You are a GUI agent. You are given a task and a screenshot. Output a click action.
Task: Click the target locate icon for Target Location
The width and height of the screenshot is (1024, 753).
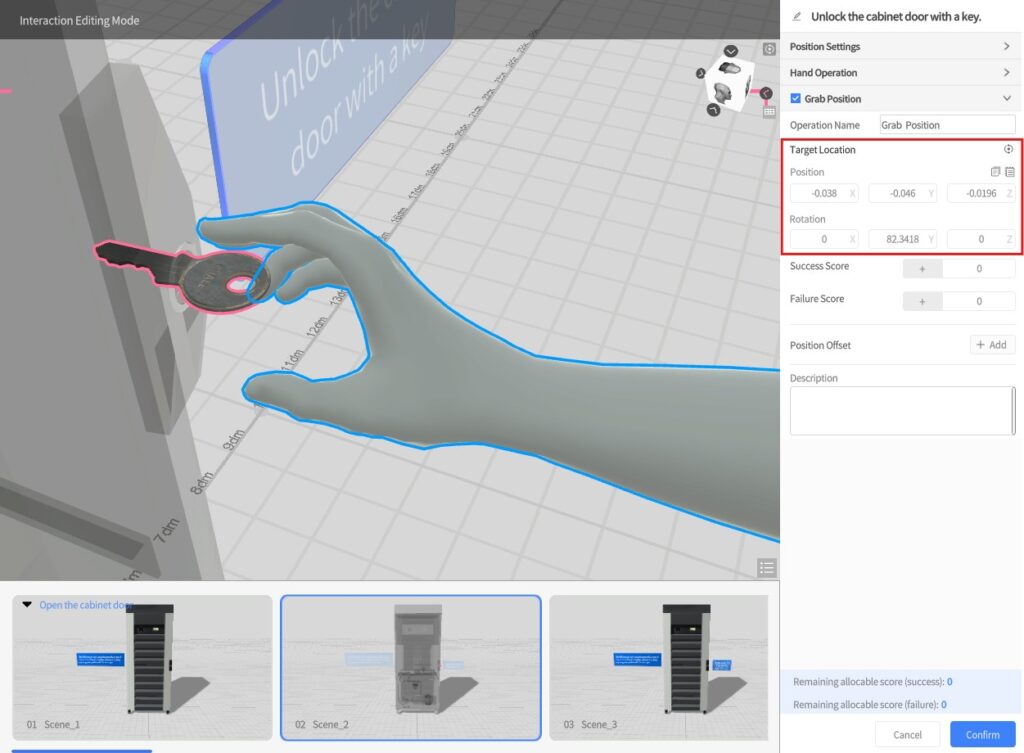[1008, 149]
